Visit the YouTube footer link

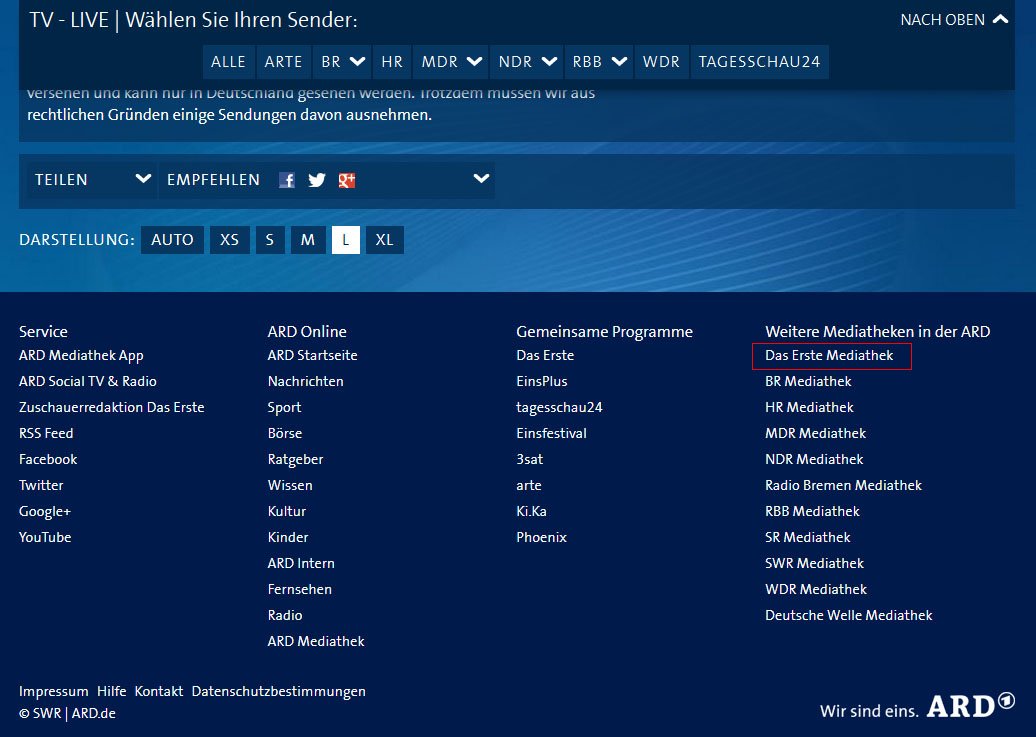coord(45,537)
